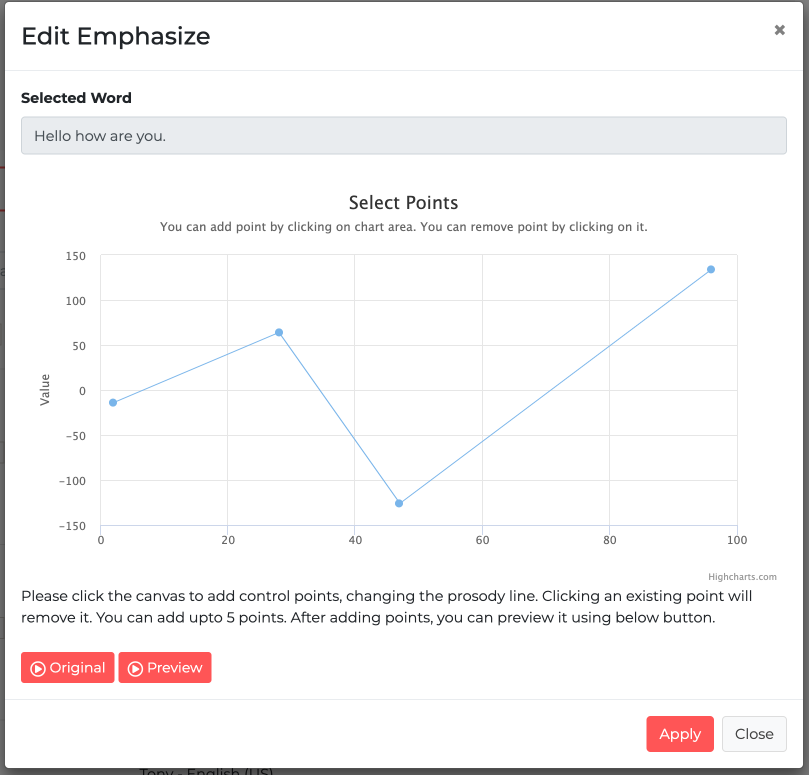Click the play icon on the Preview button

135,668
